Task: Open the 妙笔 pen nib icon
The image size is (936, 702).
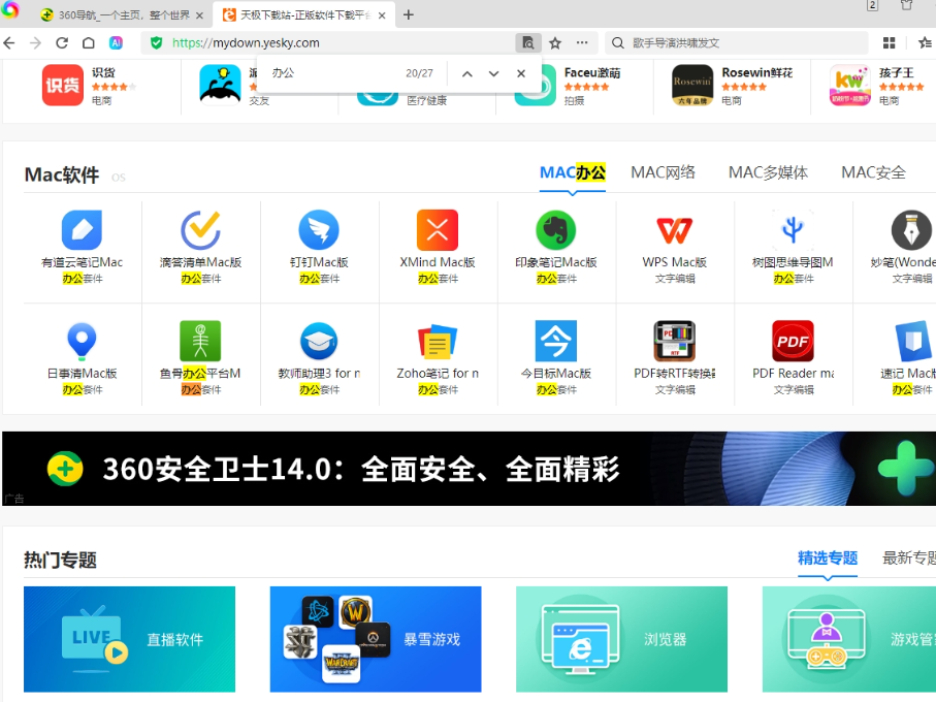Action: click(x=911, y=230)
